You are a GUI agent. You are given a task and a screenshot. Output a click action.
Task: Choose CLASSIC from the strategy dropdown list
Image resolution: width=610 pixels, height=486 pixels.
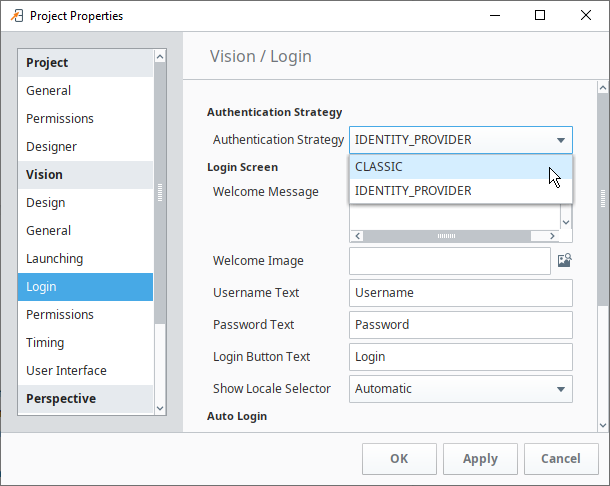pyautogui.click(x=461, y=167)
